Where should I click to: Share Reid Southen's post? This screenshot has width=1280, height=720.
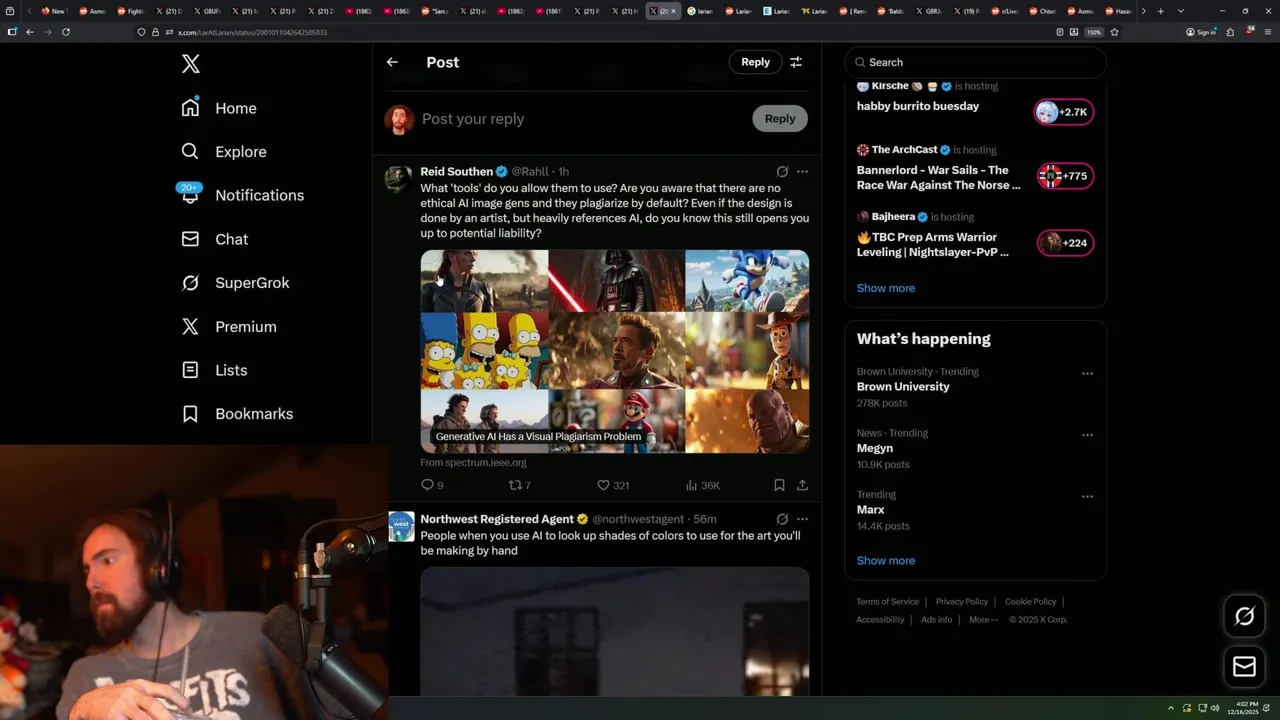(x=802, y=485)
